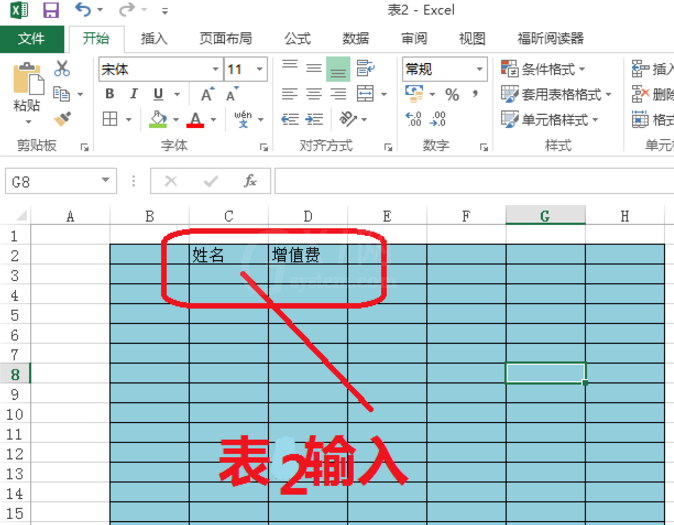674x525 pixels.
Task: Open the 页面布局 (Page Layout) tab
Action: click(225, 39)
